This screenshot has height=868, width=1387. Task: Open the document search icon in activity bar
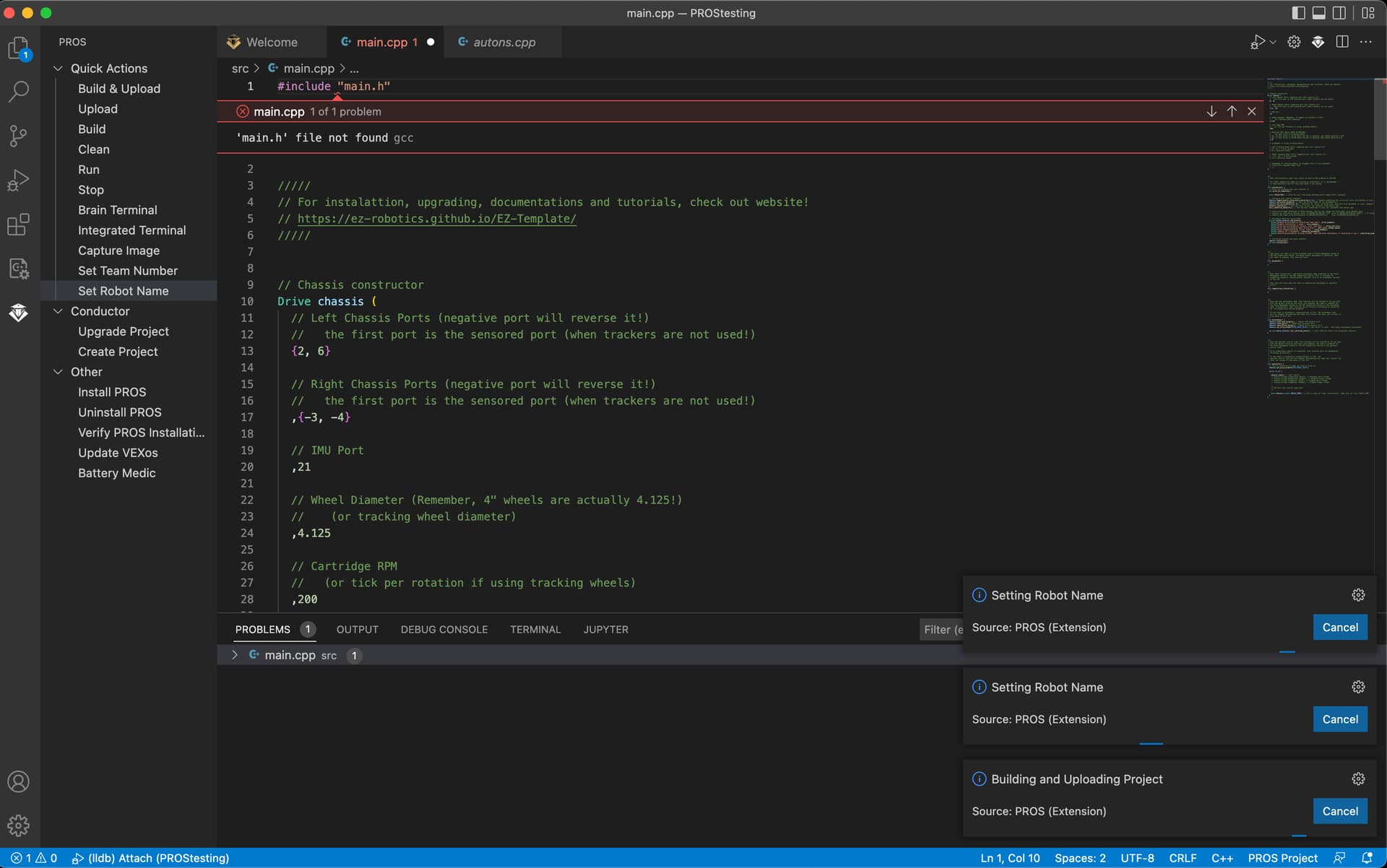tap(19, 269)
